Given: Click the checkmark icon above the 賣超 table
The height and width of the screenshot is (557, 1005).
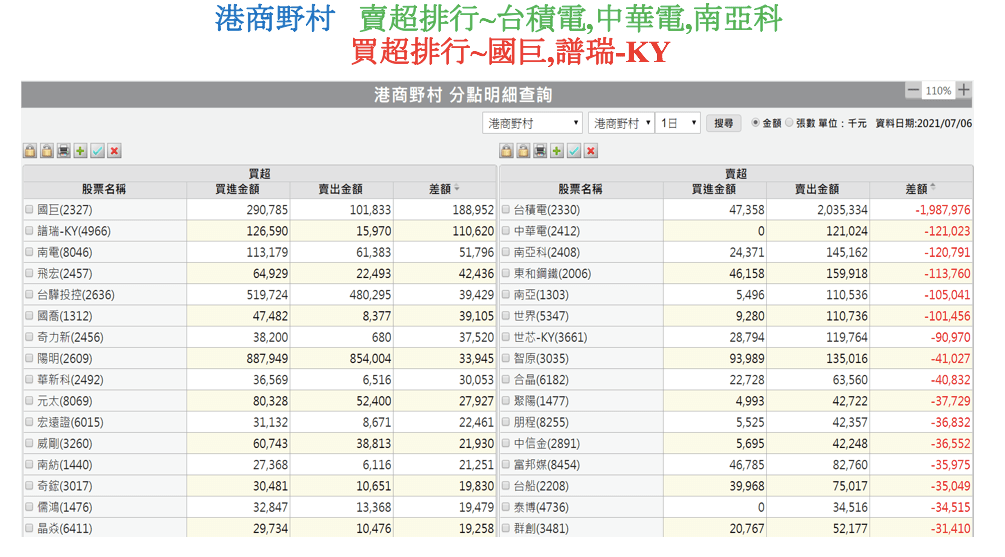Looking at the screenshot, I should tap(574, 151).
